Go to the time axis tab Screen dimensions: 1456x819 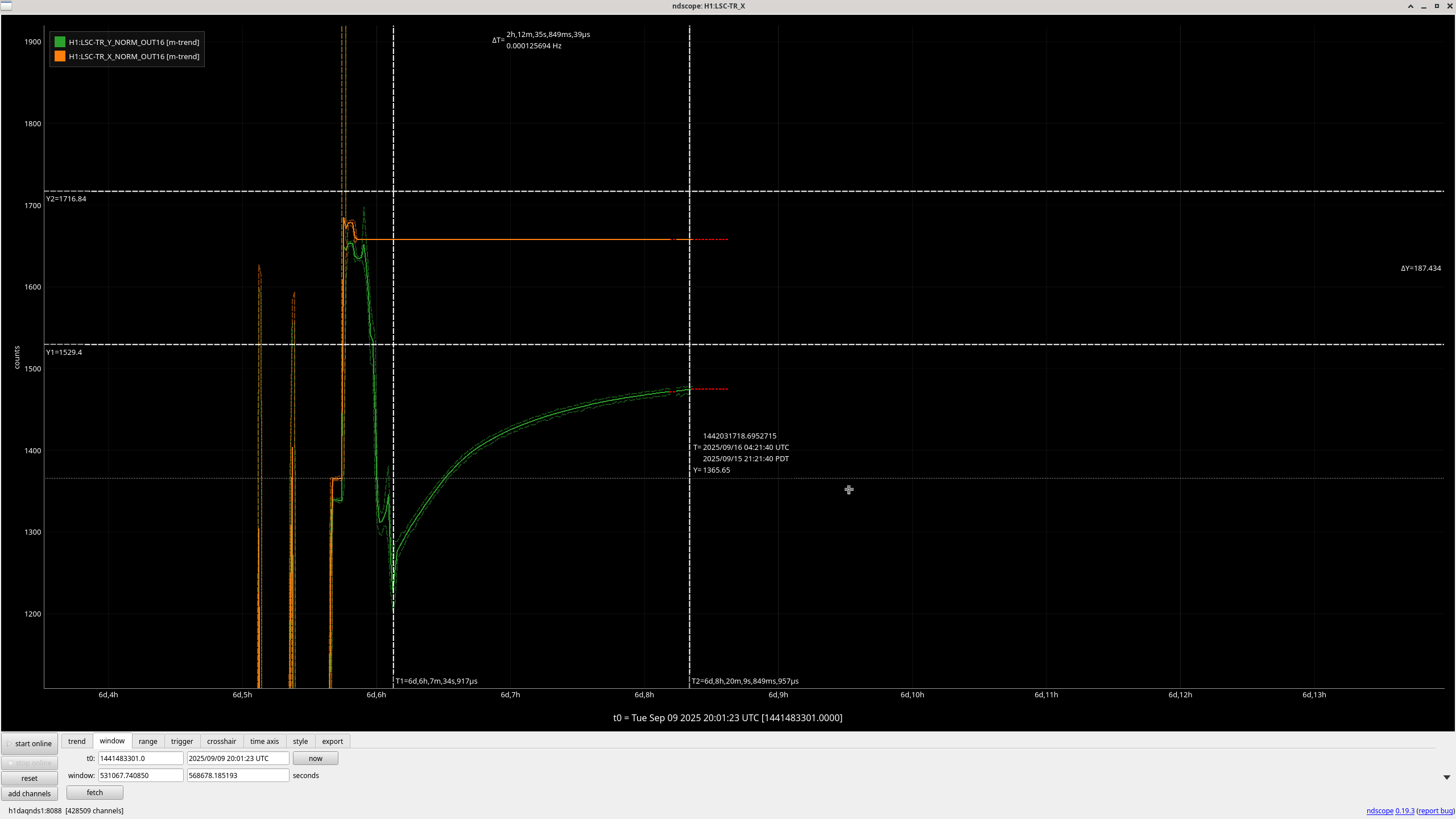(264, 741)
